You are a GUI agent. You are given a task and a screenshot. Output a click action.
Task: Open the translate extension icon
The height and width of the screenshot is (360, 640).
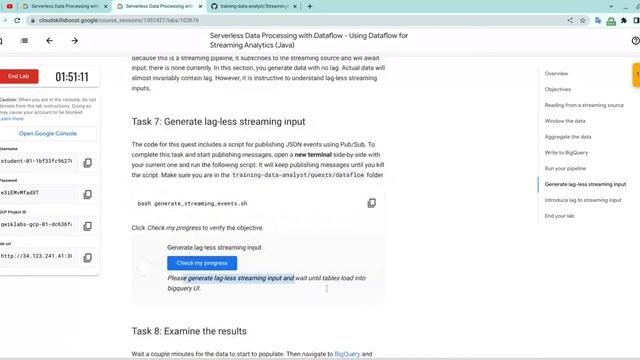pos(598,20)
